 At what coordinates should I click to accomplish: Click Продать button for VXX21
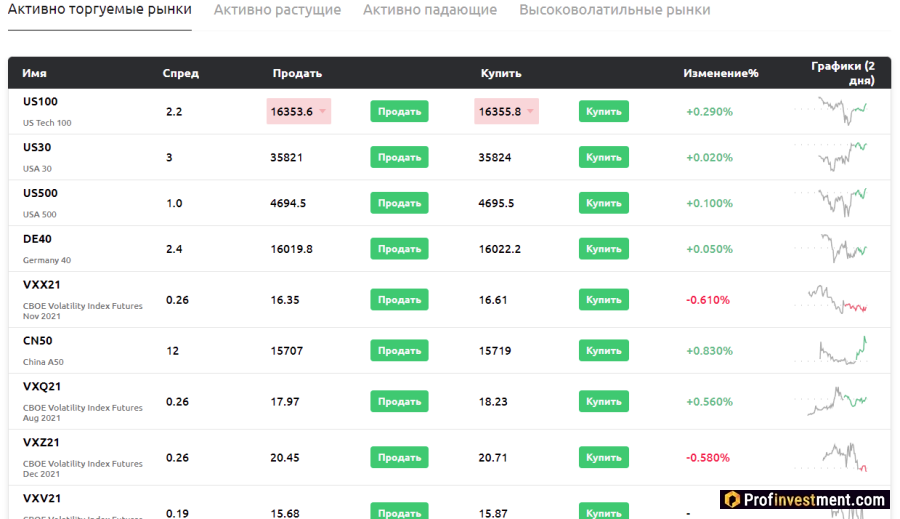tap(399, 300)
